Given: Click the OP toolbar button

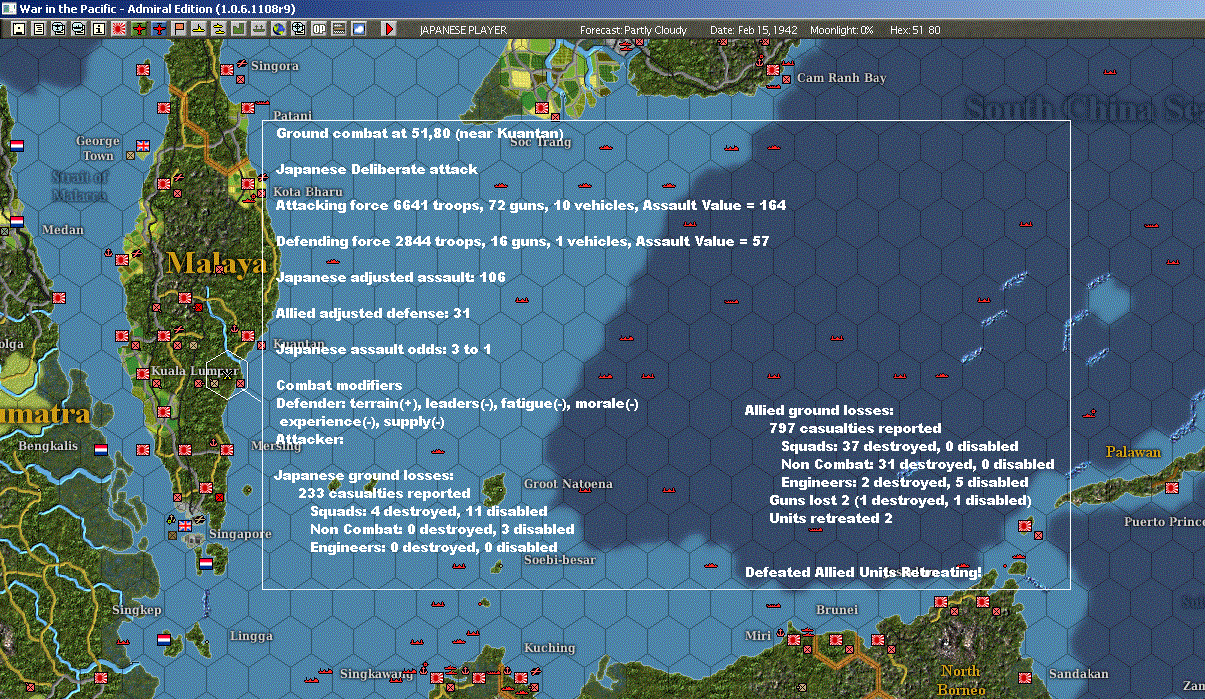Looking at the screenshot, I should click(x=318, y=29).
